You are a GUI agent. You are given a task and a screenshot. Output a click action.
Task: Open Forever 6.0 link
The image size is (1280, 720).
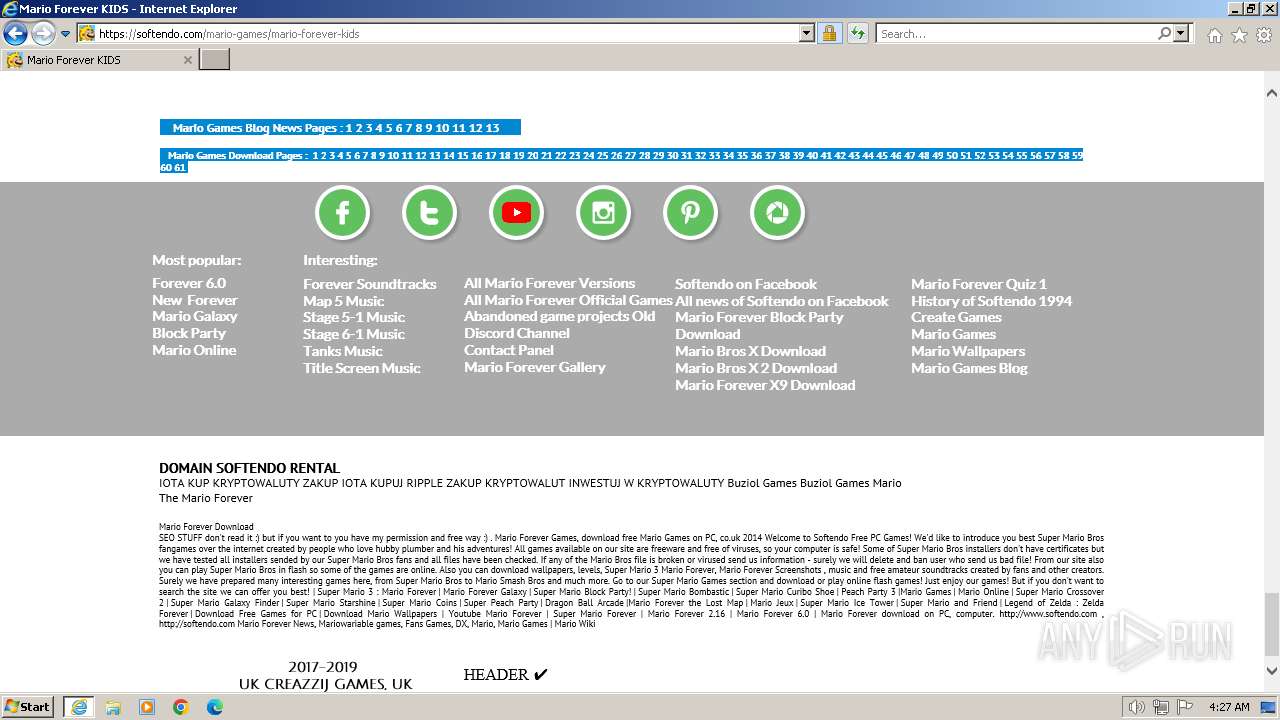click(189, 283)
